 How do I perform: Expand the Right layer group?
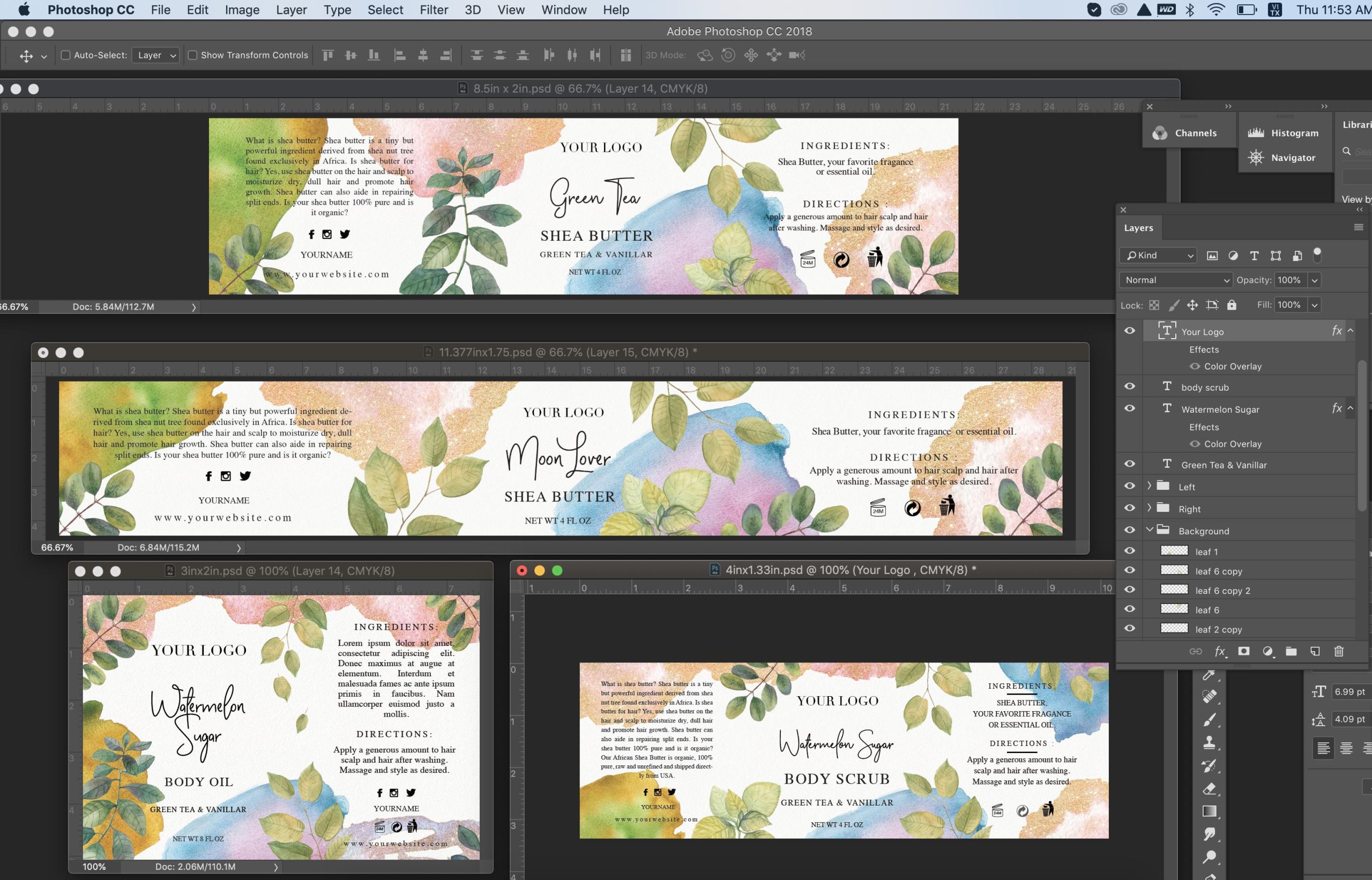[1149, 508]
